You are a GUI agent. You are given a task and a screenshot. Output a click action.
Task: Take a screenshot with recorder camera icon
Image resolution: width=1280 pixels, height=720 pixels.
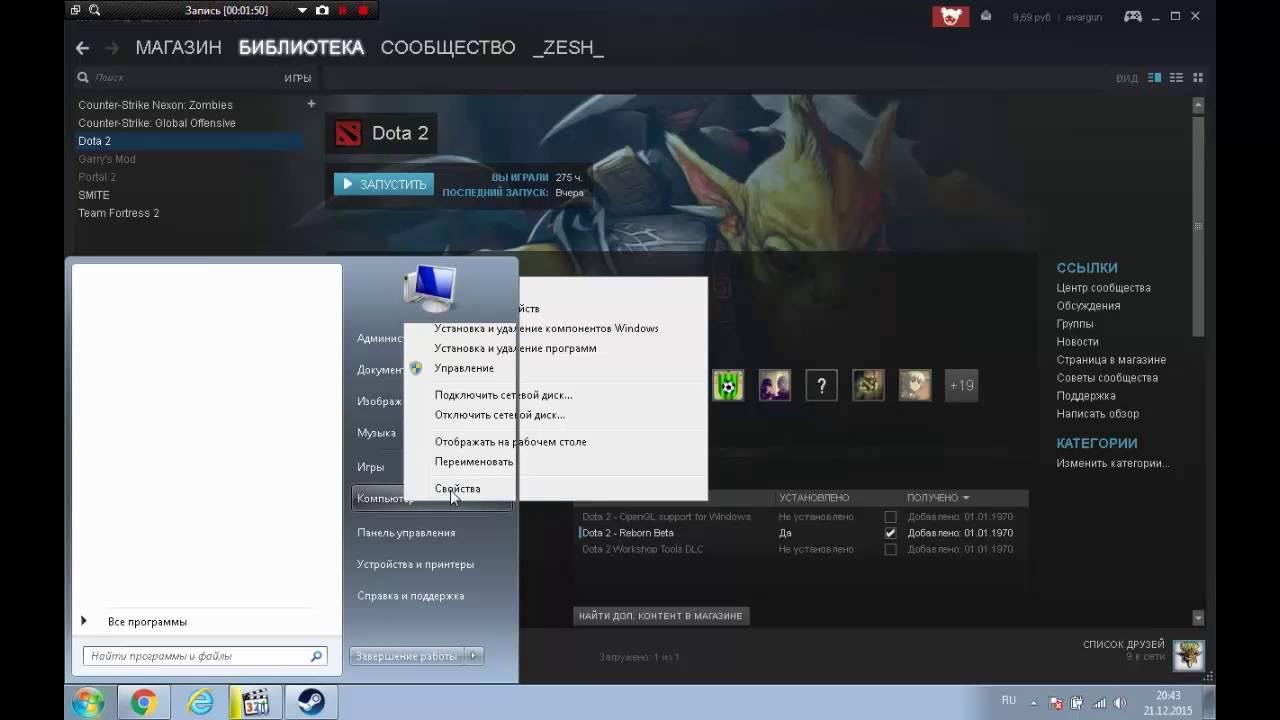tap(322, 10)
